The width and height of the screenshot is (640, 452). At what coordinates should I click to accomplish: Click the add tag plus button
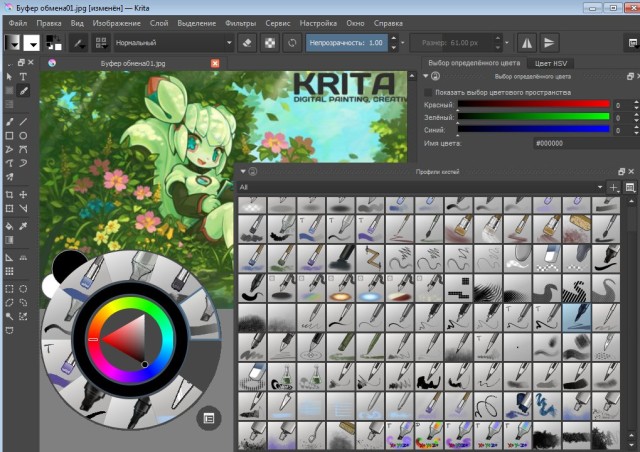[613, 187]
